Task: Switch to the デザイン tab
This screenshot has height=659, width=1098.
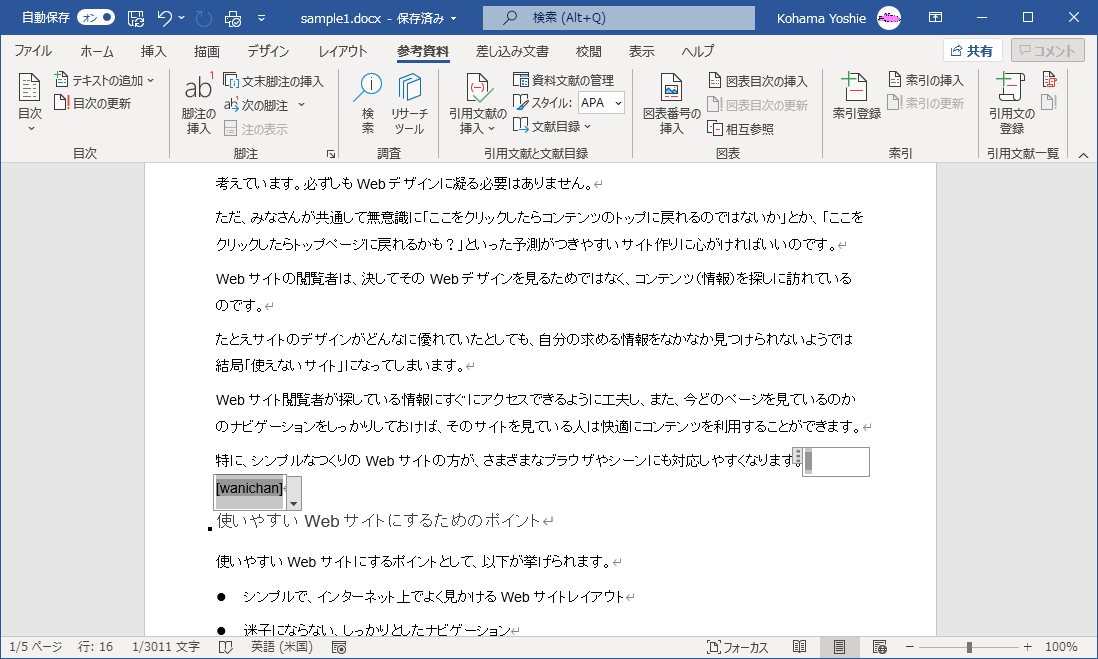Action: click(267, 51)
